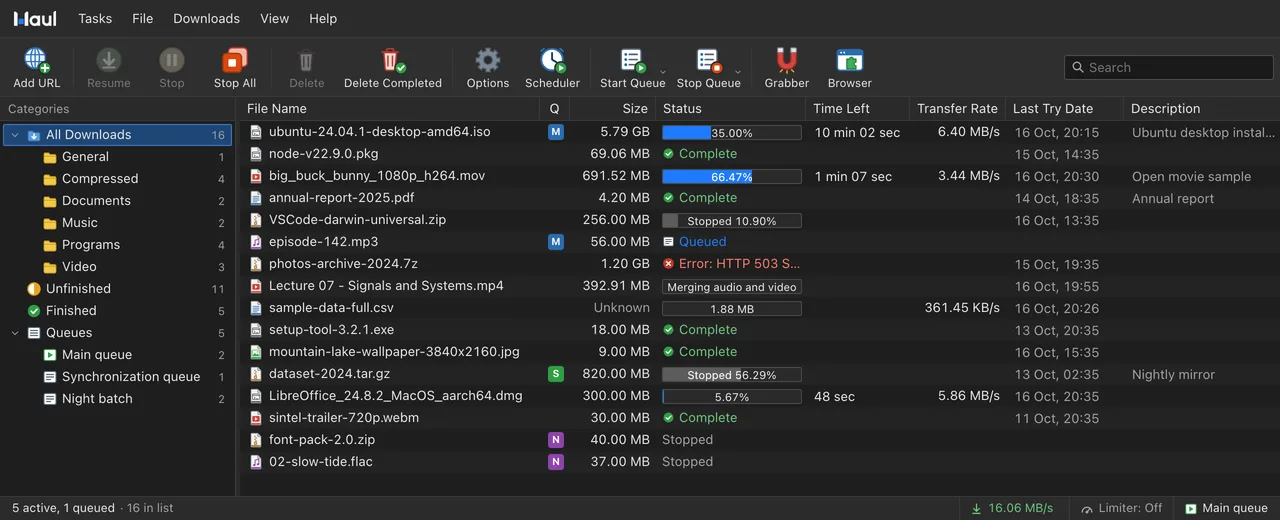Click the Description column header

click(x=1201, y=108)
